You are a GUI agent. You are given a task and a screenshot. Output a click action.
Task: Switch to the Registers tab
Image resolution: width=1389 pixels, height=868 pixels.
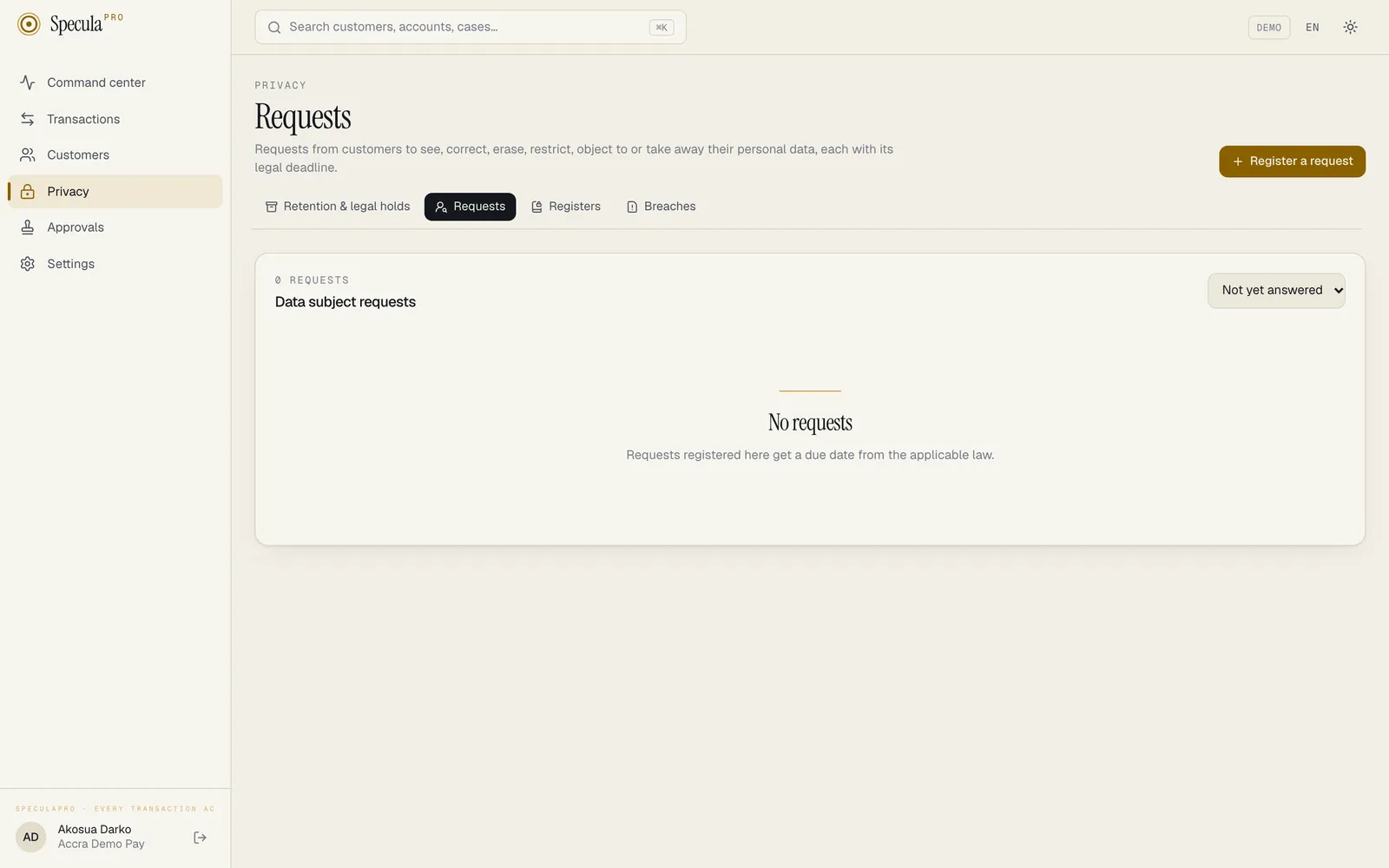point(566,207)
